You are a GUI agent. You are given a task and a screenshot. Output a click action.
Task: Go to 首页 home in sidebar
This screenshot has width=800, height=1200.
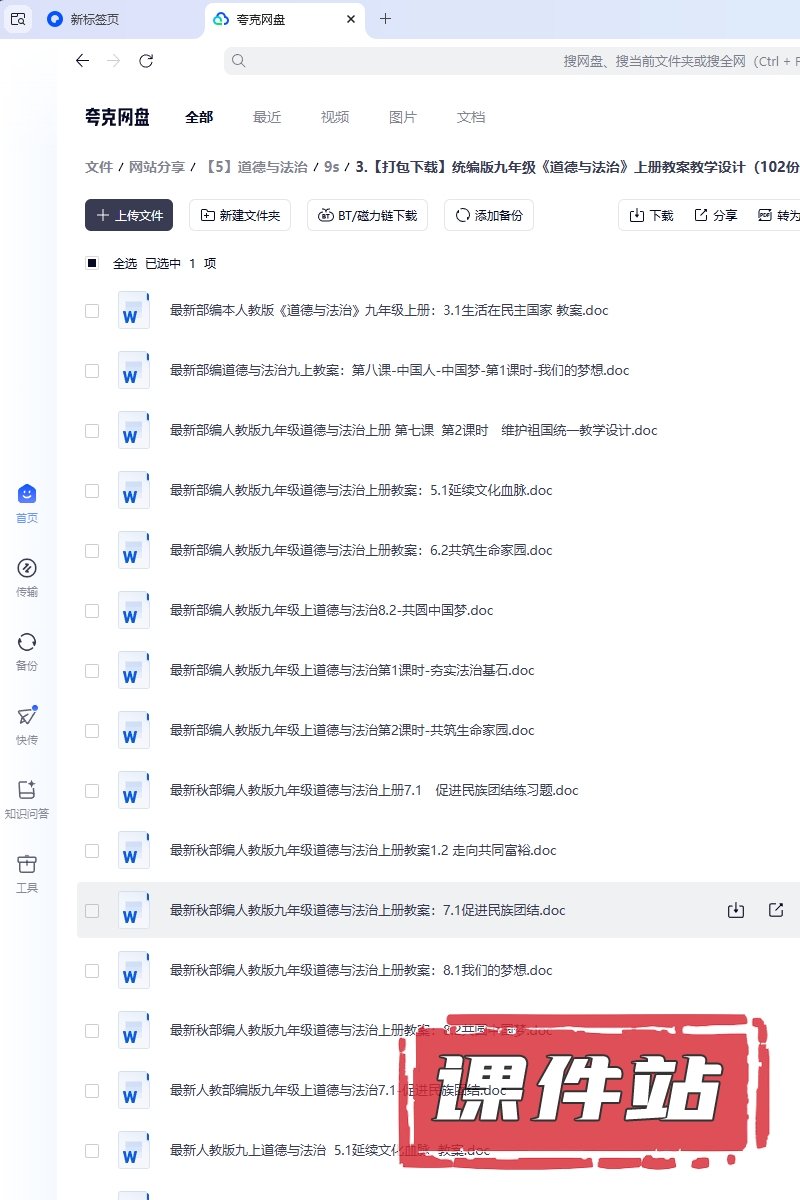[x=27, y=502]
